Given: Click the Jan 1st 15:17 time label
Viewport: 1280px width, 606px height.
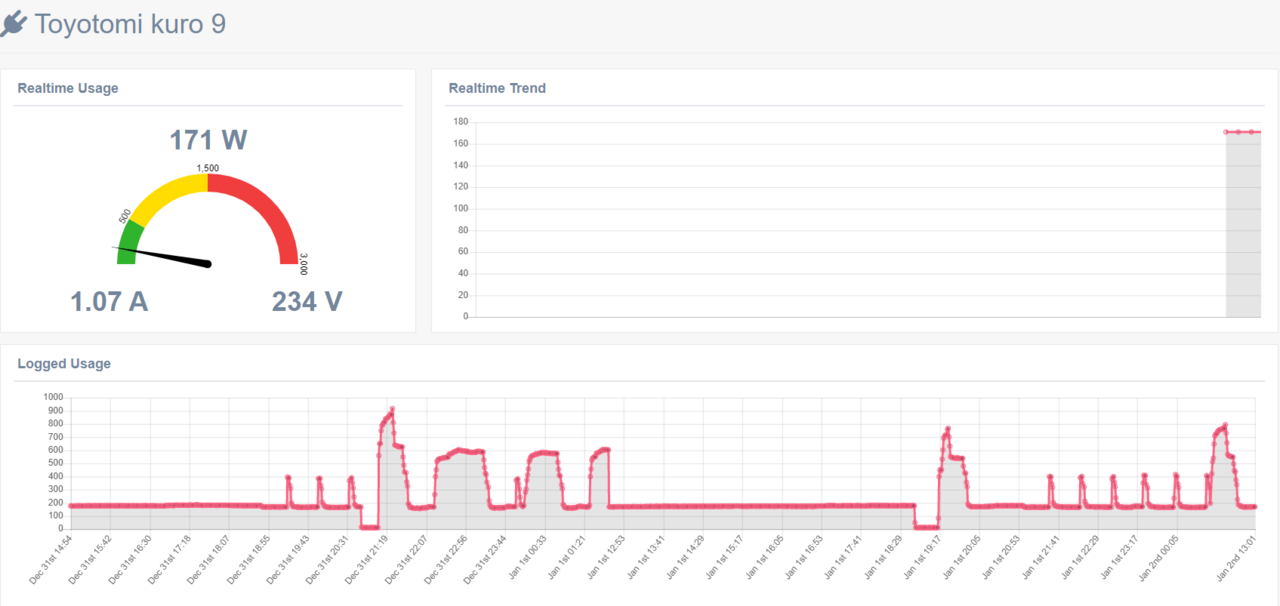Looking at the screenshot, I should pyautogui.click(x=722, y=556).
